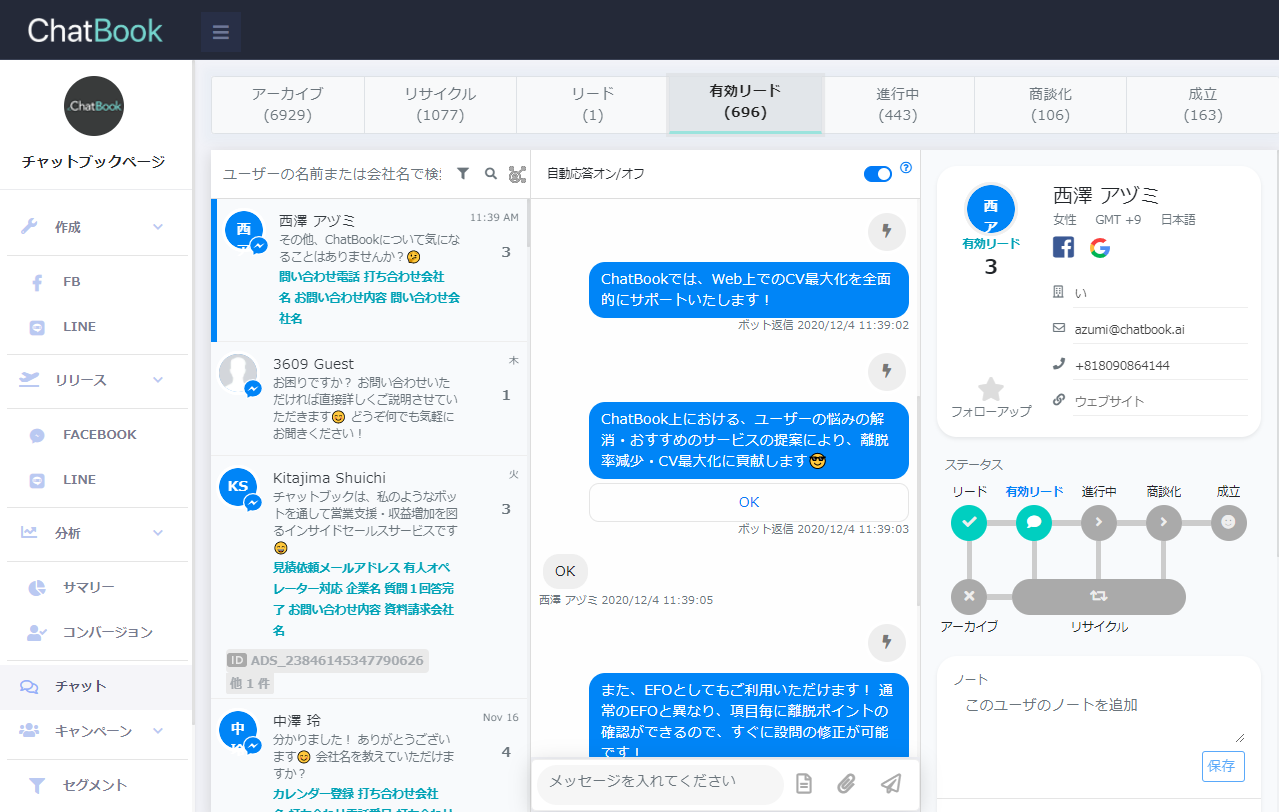The width and height of the screenshot is (1279, 812).
Task: Click the company name field showing い
Action: pos(1160,293)
